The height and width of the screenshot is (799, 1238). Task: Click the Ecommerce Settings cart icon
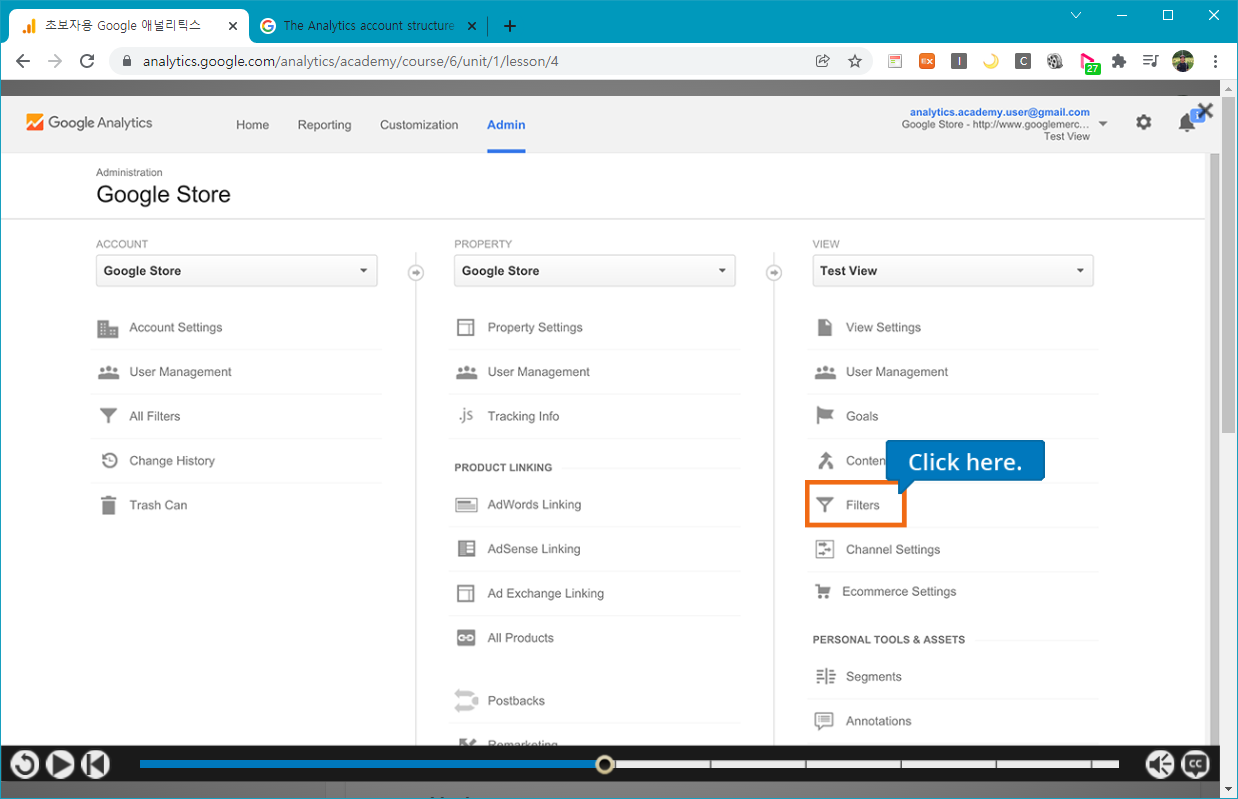click(x=823, y=592)
